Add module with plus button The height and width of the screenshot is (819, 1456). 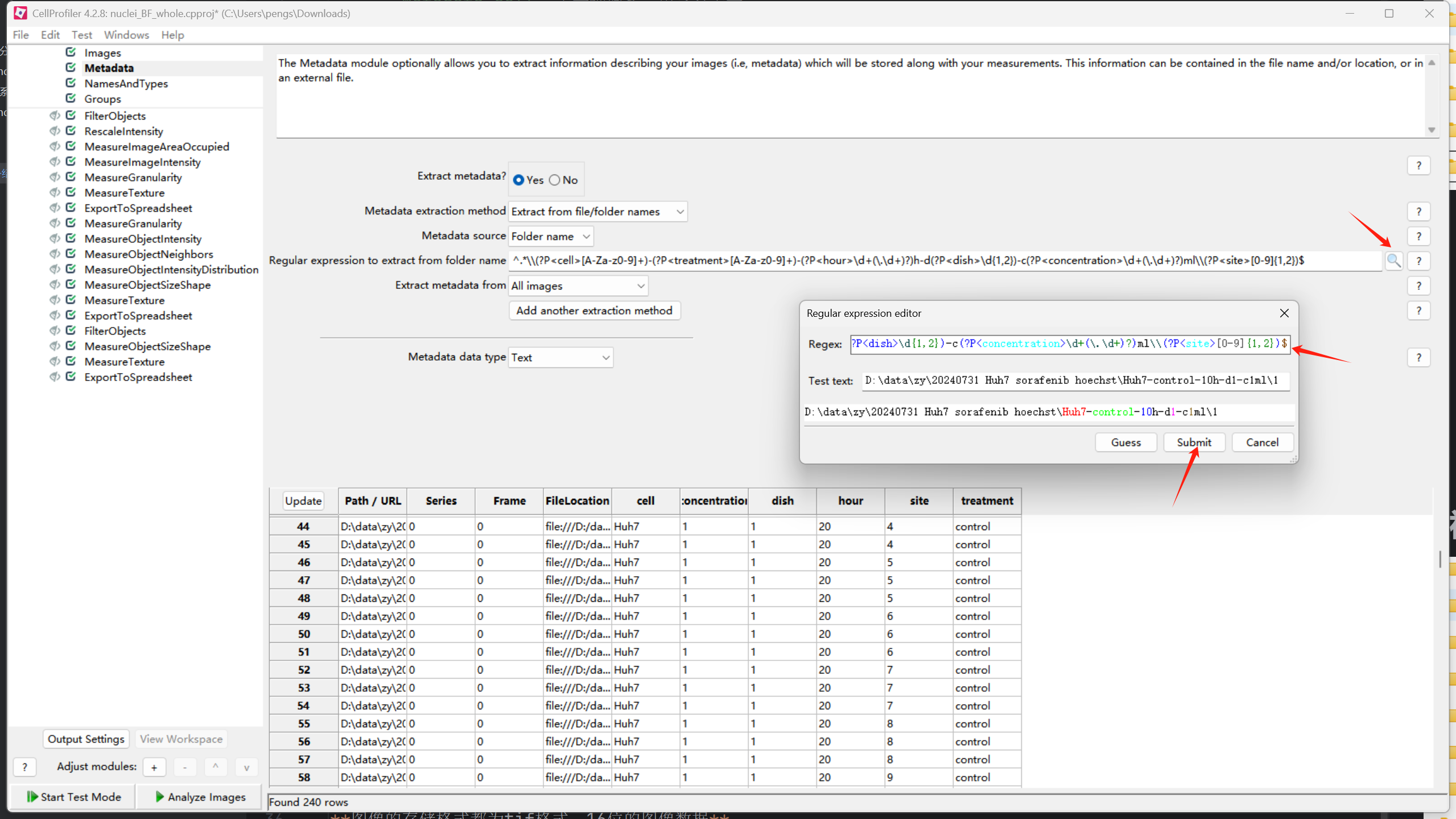pyautogui.click(x=154, y=767)
